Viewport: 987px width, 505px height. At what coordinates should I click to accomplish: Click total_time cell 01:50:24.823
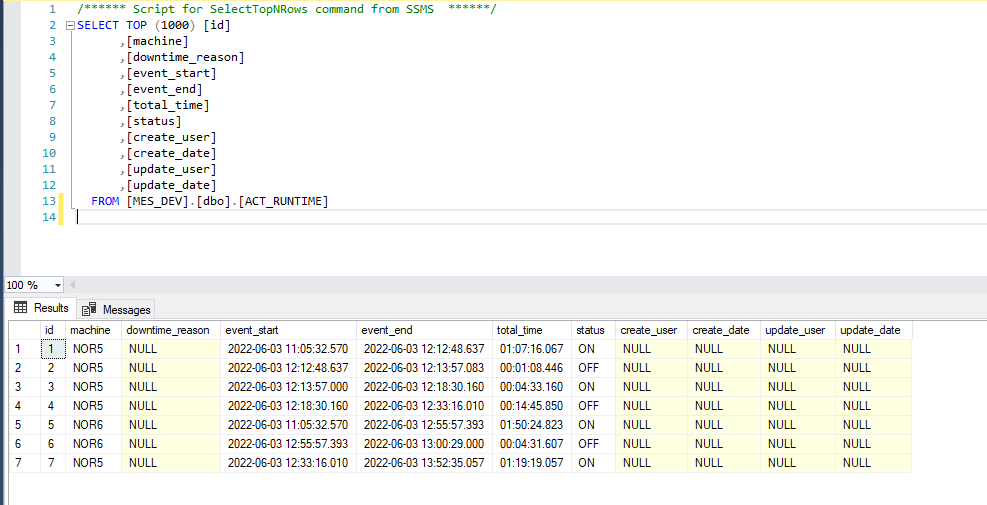point(532,425)
